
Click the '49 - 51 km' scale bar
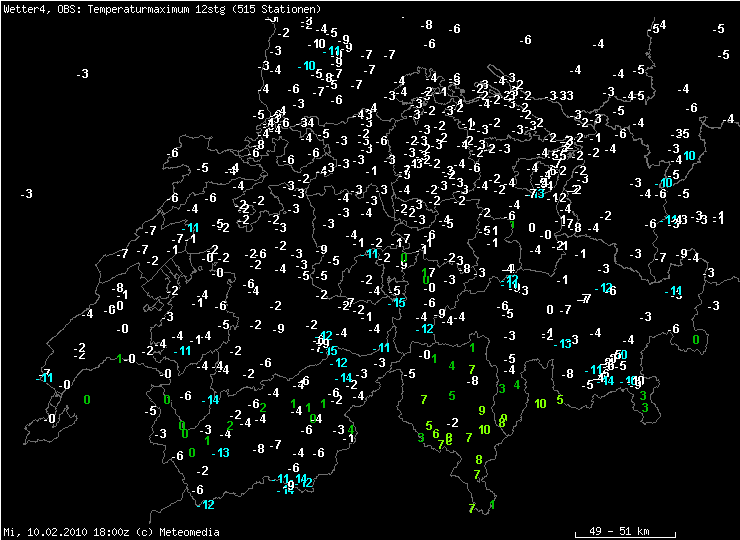tap(620, 530)
